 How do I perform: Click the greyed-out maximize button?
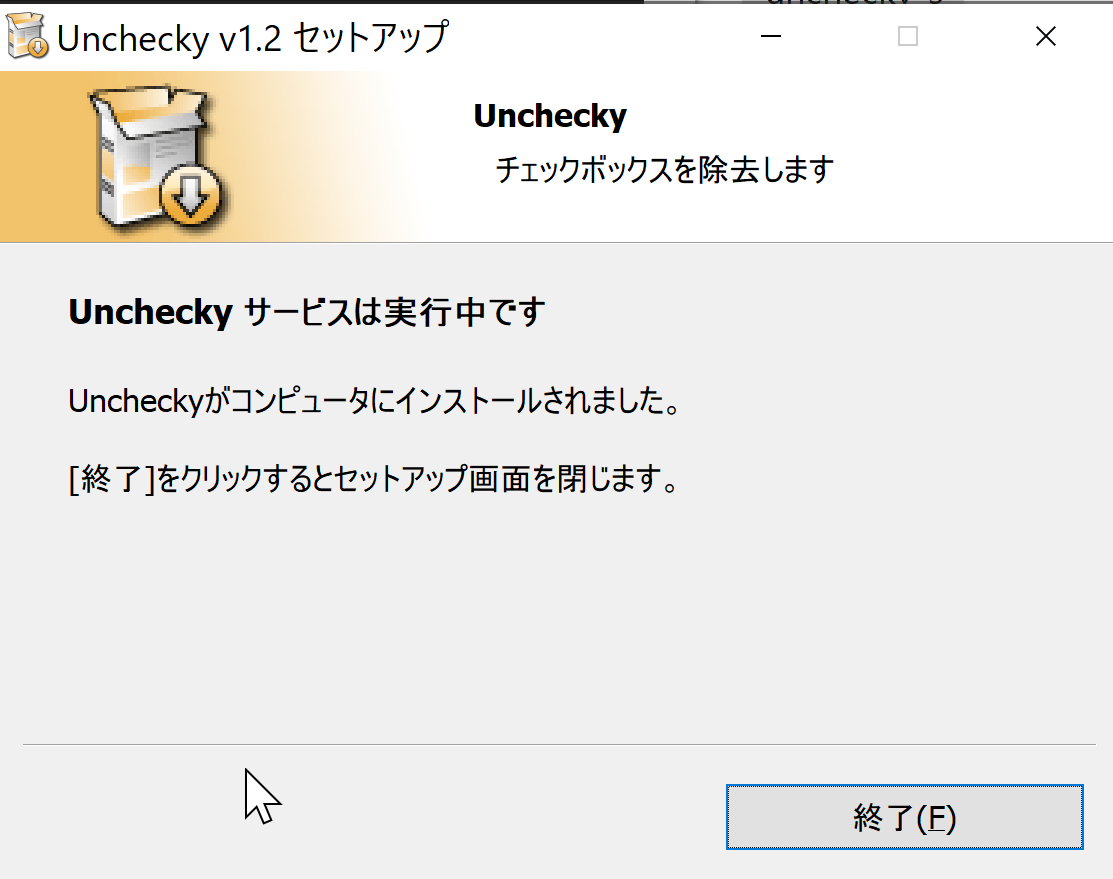click(x=908, y=36)
